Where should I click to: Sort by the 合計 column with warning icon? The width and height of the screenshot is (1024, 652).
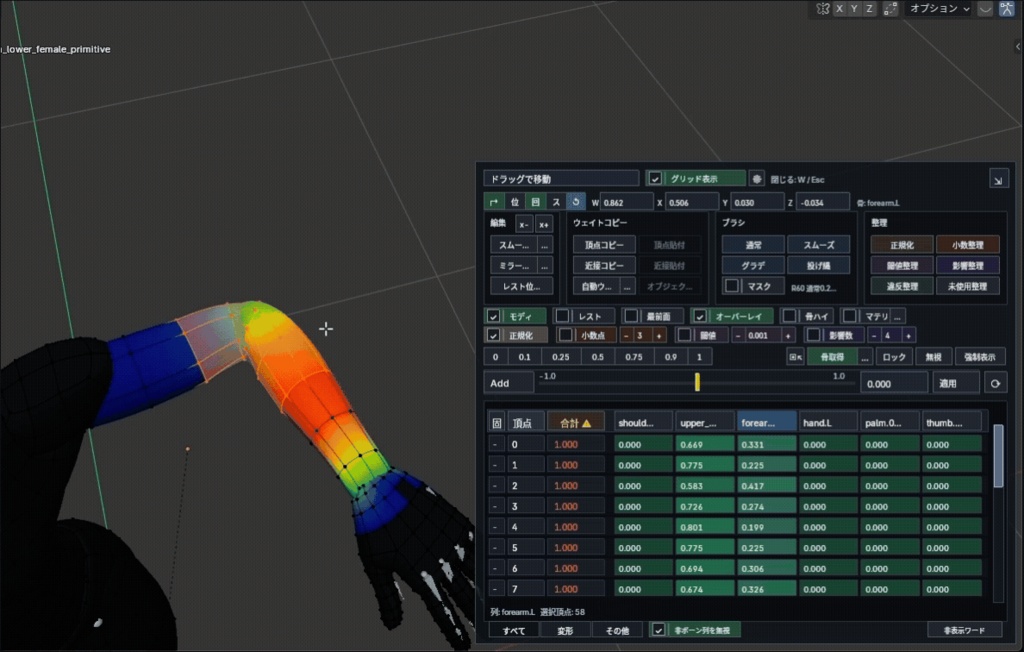pos(575,423)
